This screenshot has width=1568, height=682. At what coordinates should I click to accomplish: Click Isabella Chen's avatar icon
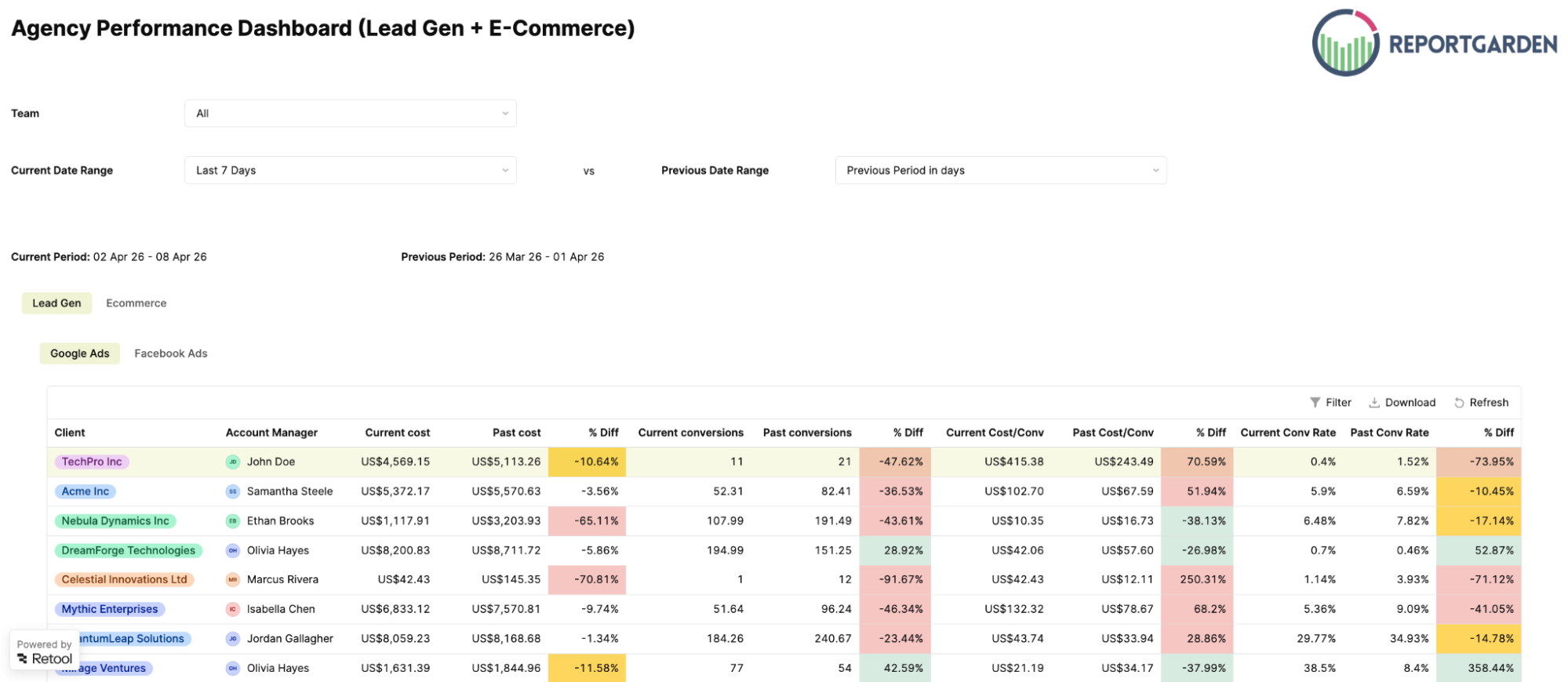click(233, 609)
